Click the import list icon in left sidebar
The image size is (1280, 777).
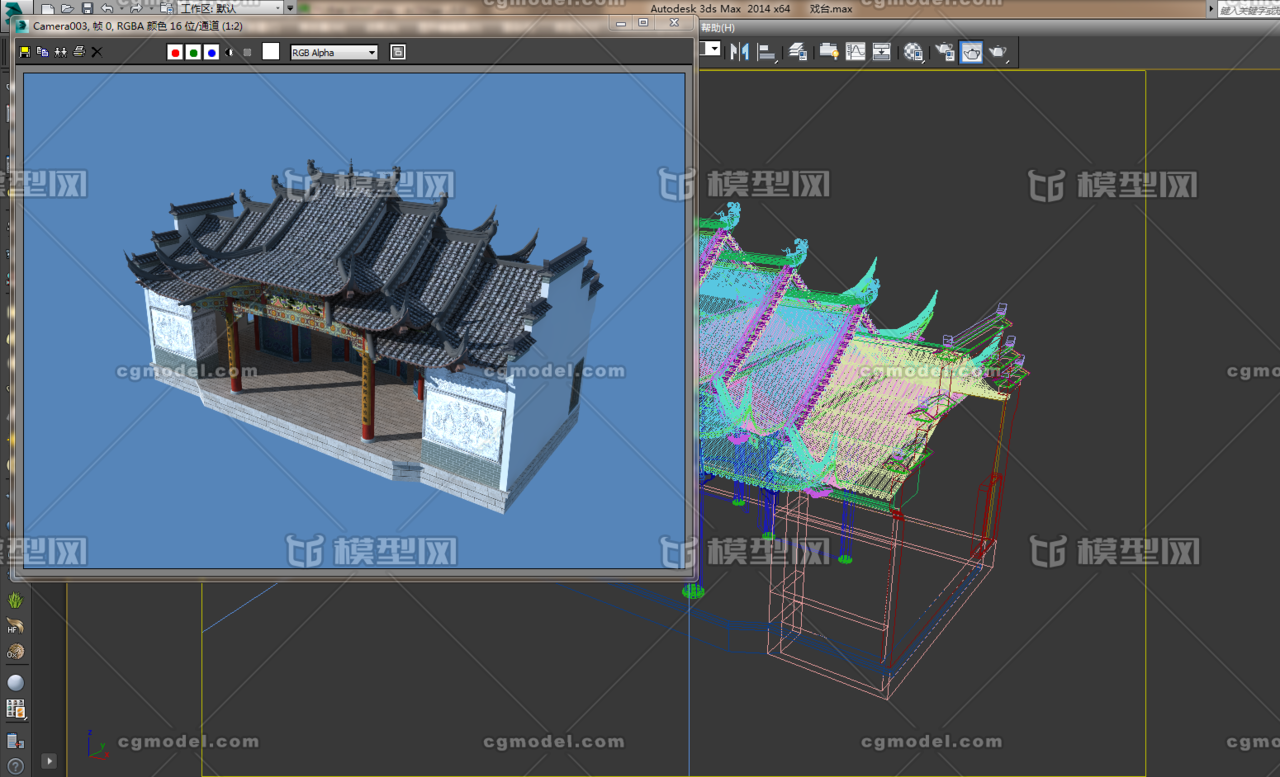(15, 741)
